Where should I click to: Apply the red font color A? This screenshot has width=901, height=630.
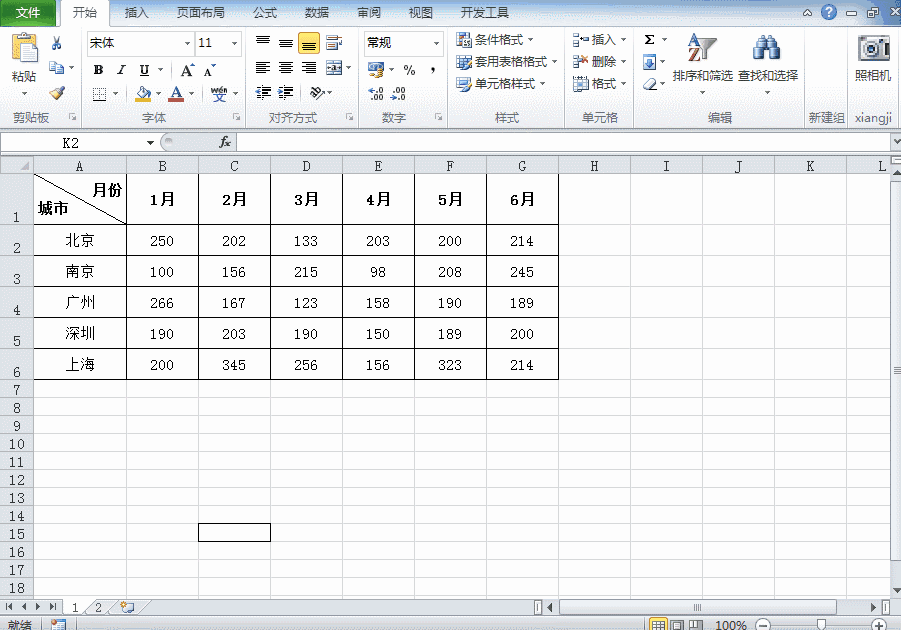[176, 94]
